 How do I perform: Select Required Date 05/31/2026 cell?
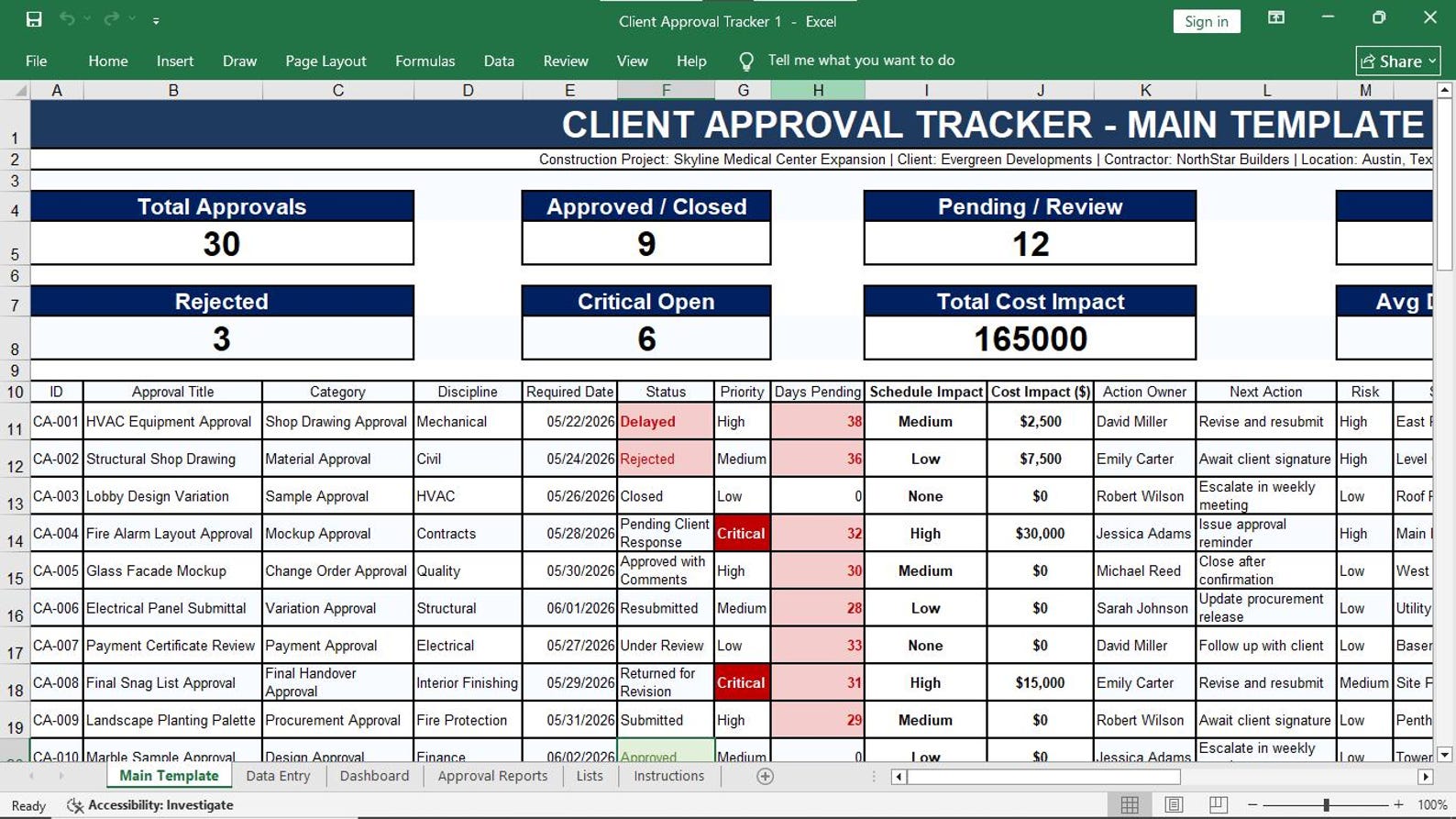tap(569, 721)
